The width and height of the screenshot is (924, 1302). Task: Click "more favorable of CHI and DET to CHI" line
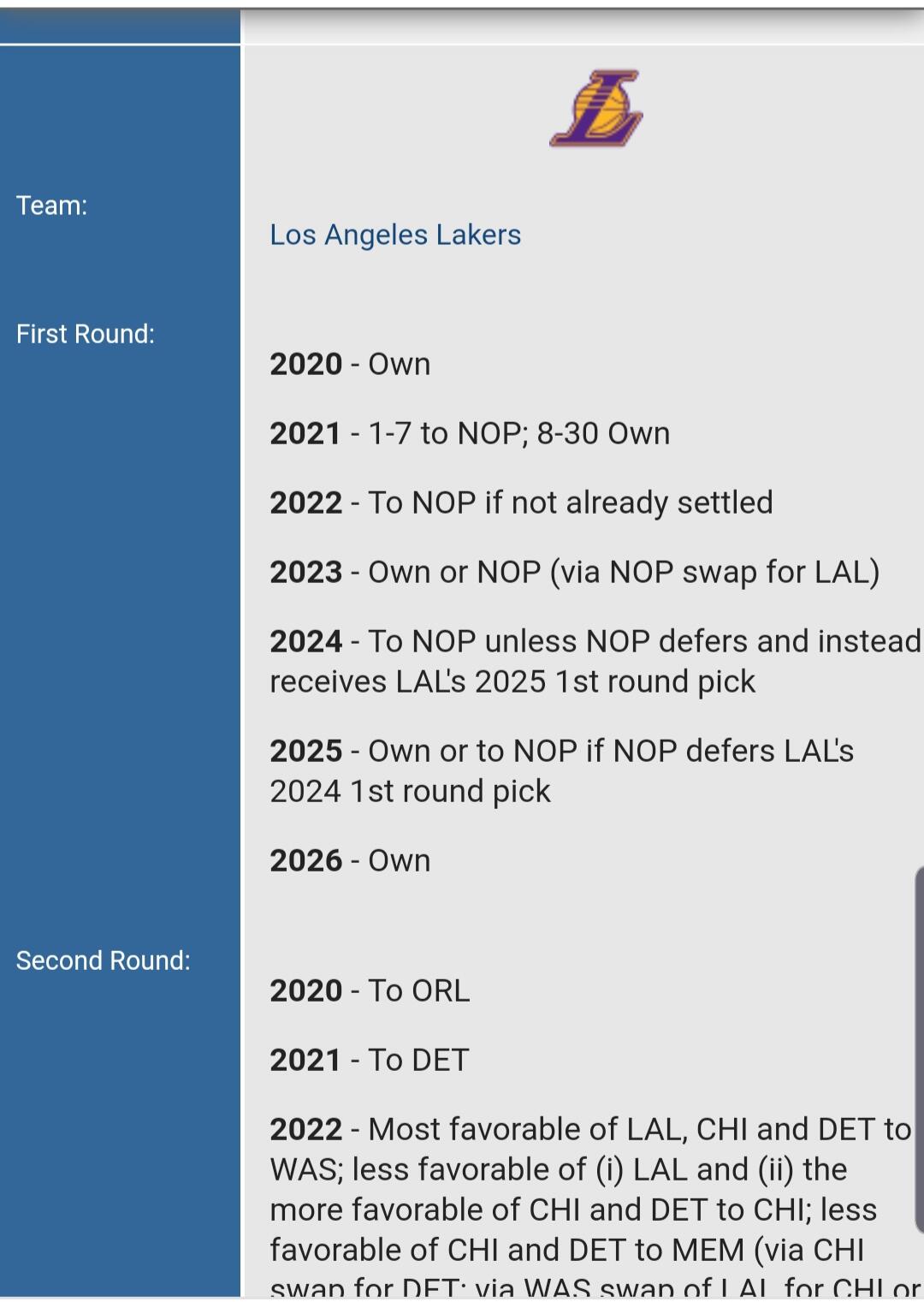(573, 1210)
